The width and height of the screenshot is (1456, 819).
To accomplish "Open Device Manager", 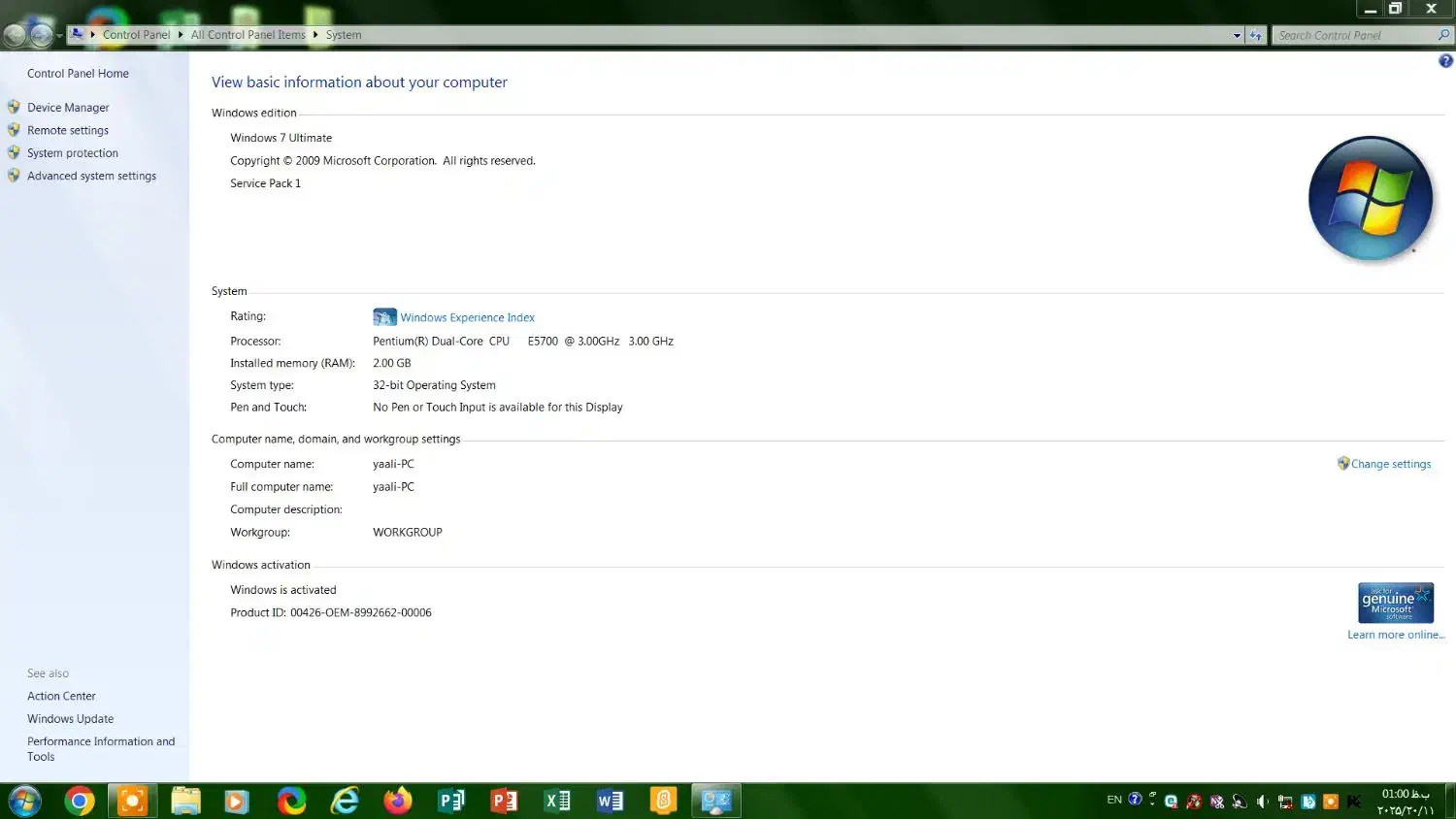I will pyautogui.click(x=68, y=108).
